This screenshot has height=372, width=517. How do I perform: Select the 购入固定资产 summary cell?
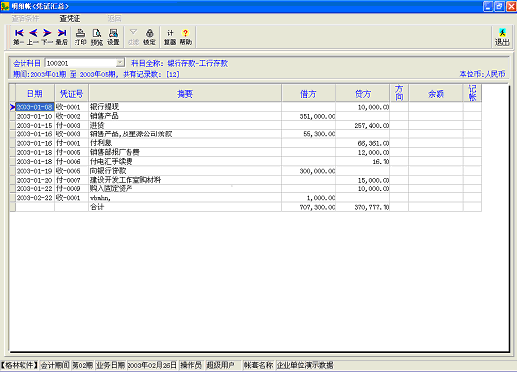[x=185, y=189]
